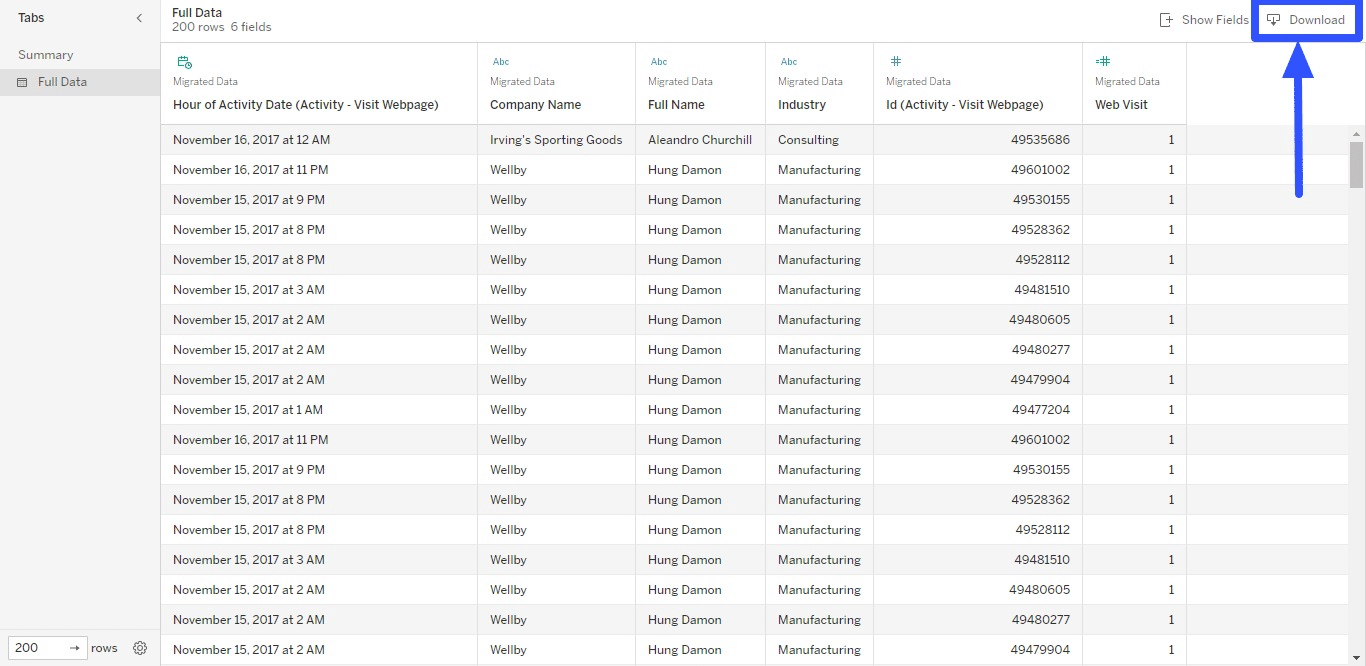The width and height of the screenshot is (1366, 666).
Task: Click the 200 rows 6 fields summary text
Action: coord(222,27)
